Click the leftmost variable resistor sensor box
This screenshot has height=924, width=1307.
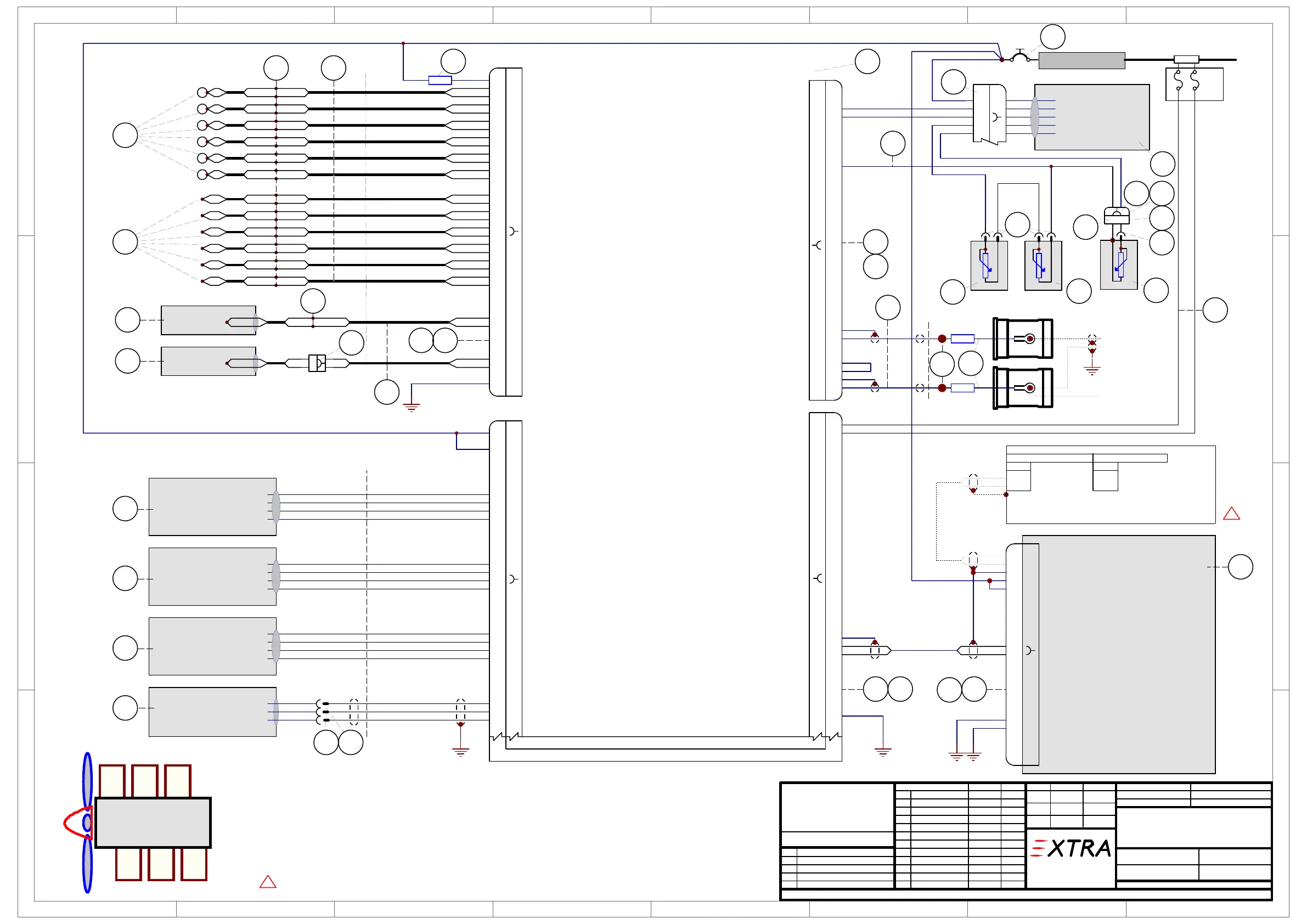(989, 266)
